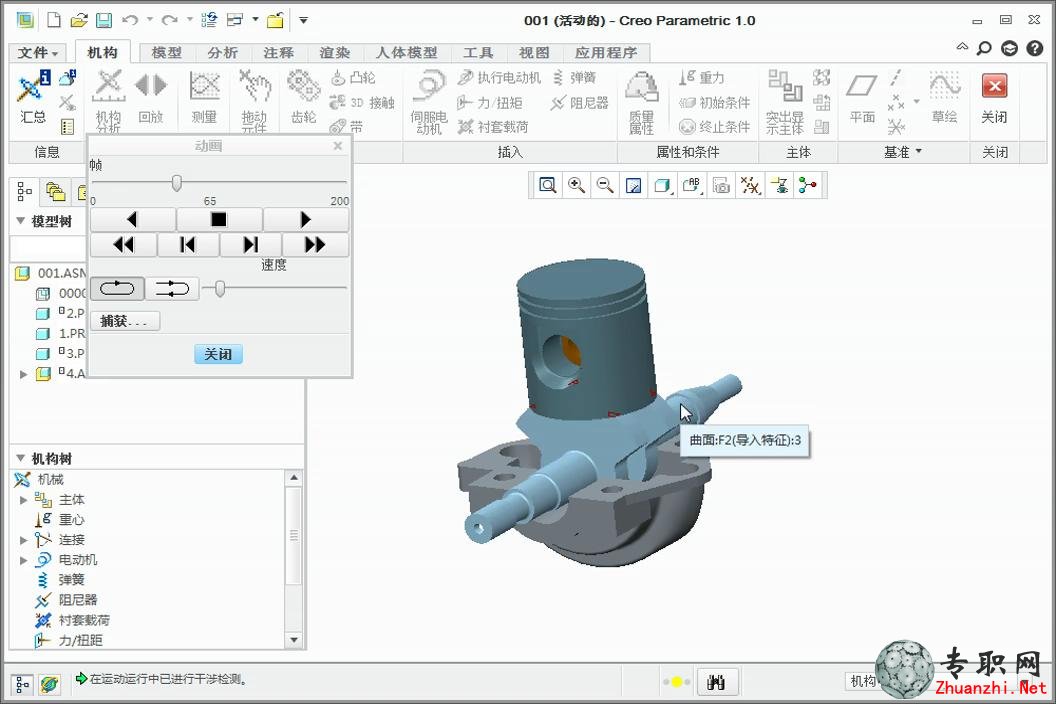Viewport: 1056px width, 704px height.
Task: Insert a 弹簧 spring
Action: (x=575, y=78)
